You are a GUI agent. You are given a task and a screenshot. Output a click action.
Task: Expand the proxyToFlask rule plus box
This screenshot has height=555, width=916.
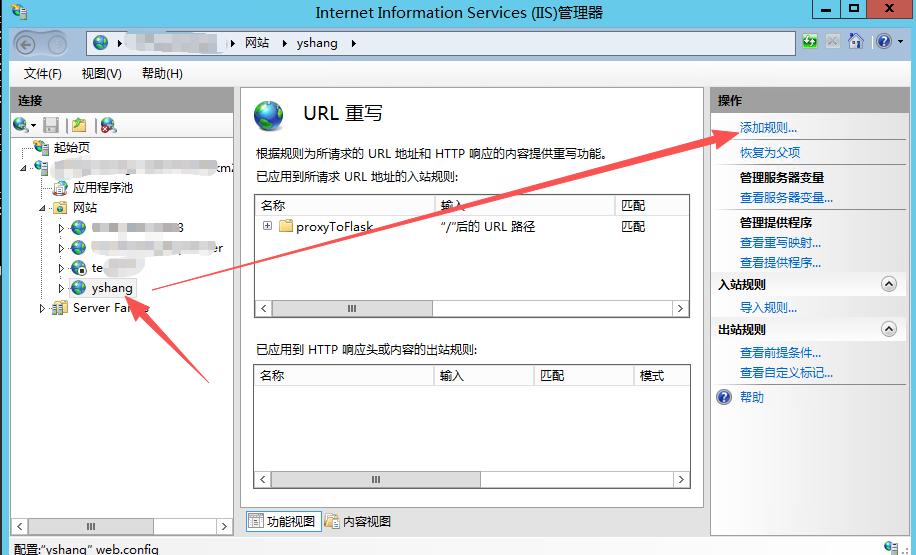(x=268, y=226)
